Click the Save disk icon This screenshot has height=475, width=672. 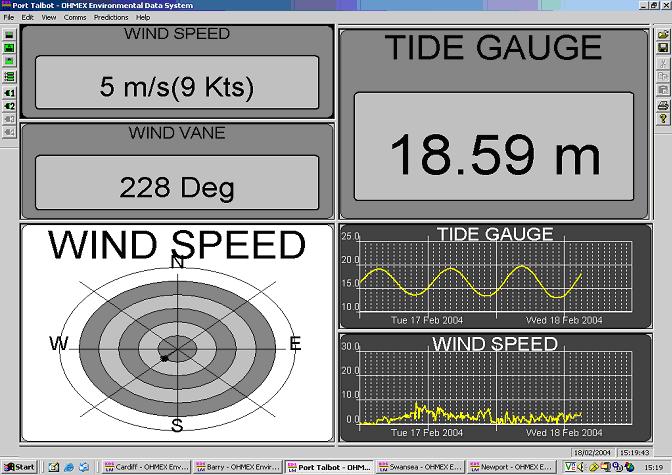663,48
